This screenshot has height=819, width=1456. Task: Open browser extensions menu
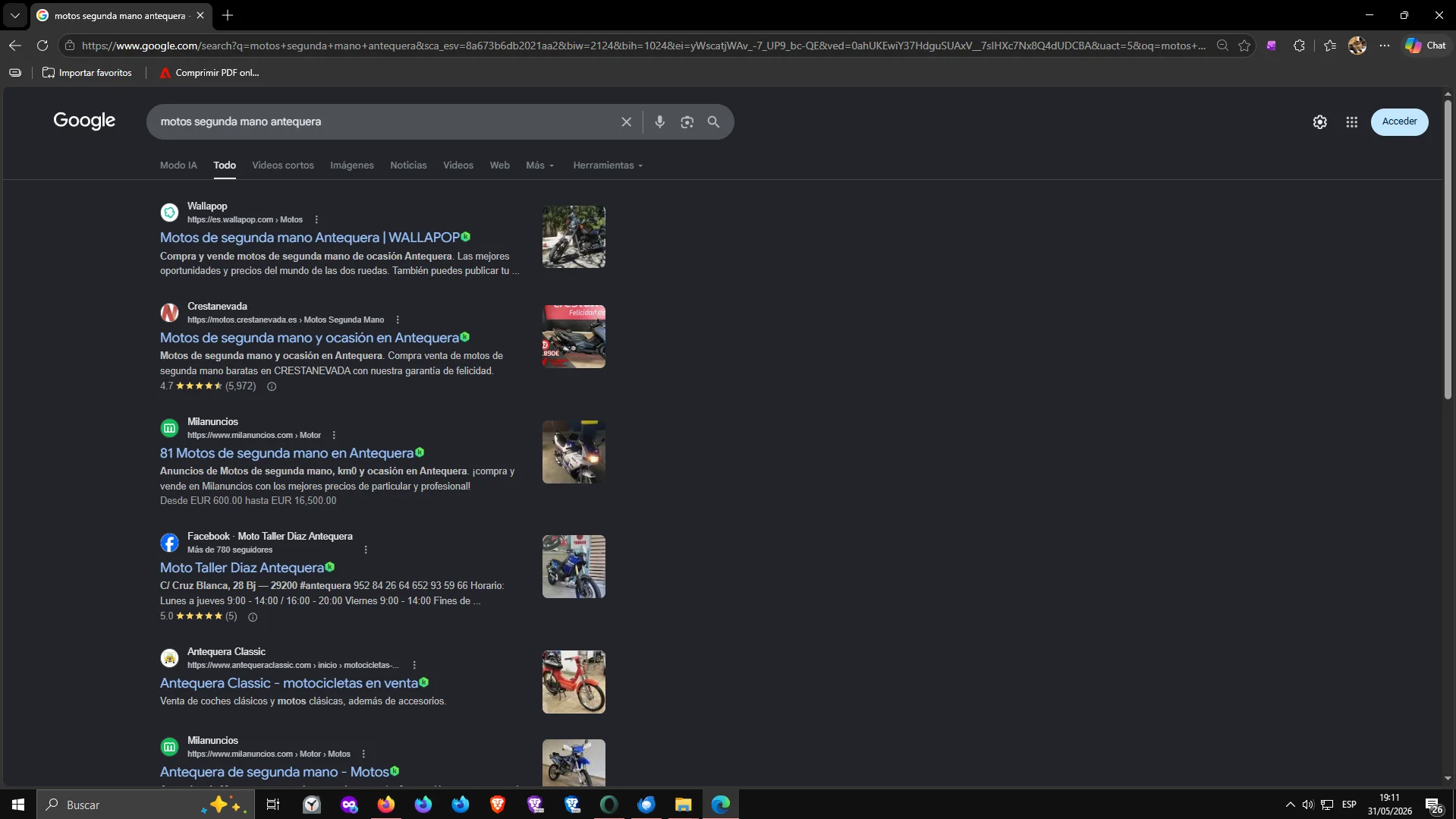coord(1299,46)
